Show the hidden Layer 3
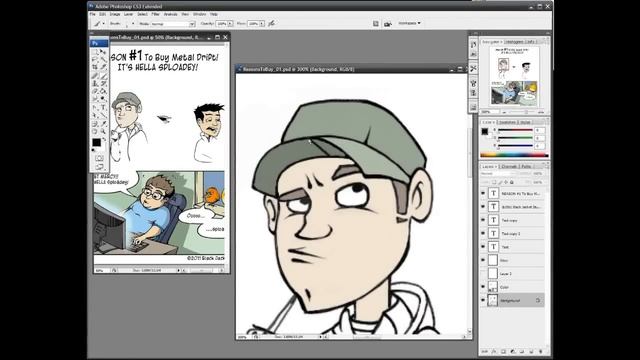The image size is (640, 360). 483,273
